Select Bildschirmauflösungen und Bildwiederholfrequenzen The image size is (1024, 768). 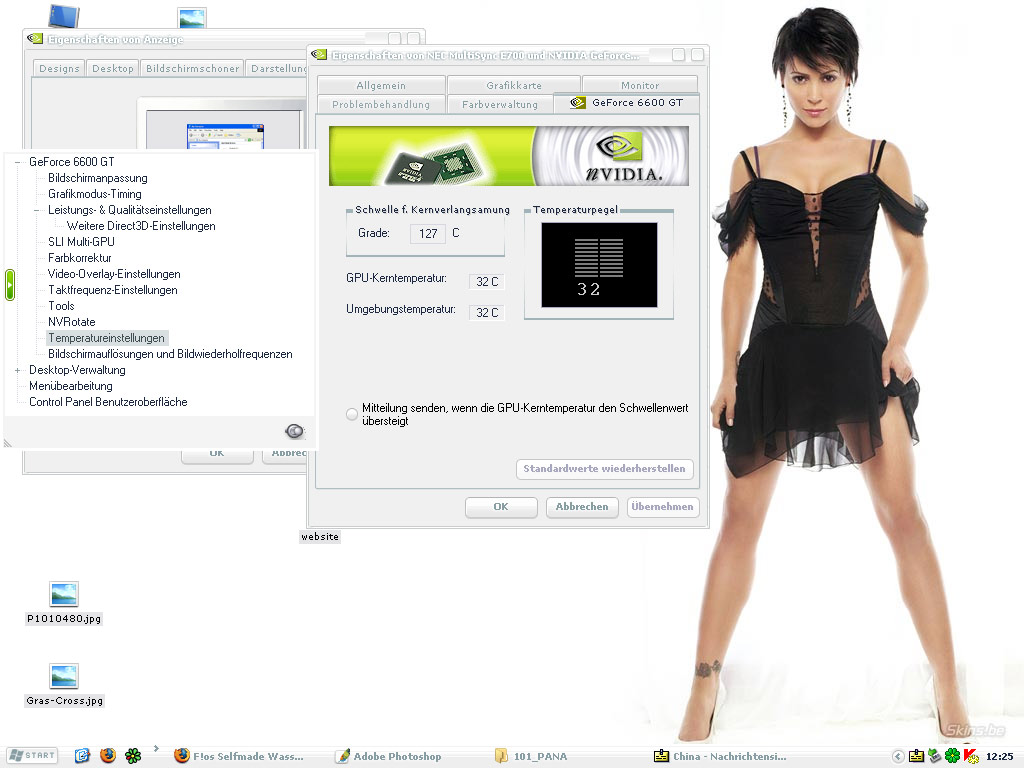(x=170, y=354)
